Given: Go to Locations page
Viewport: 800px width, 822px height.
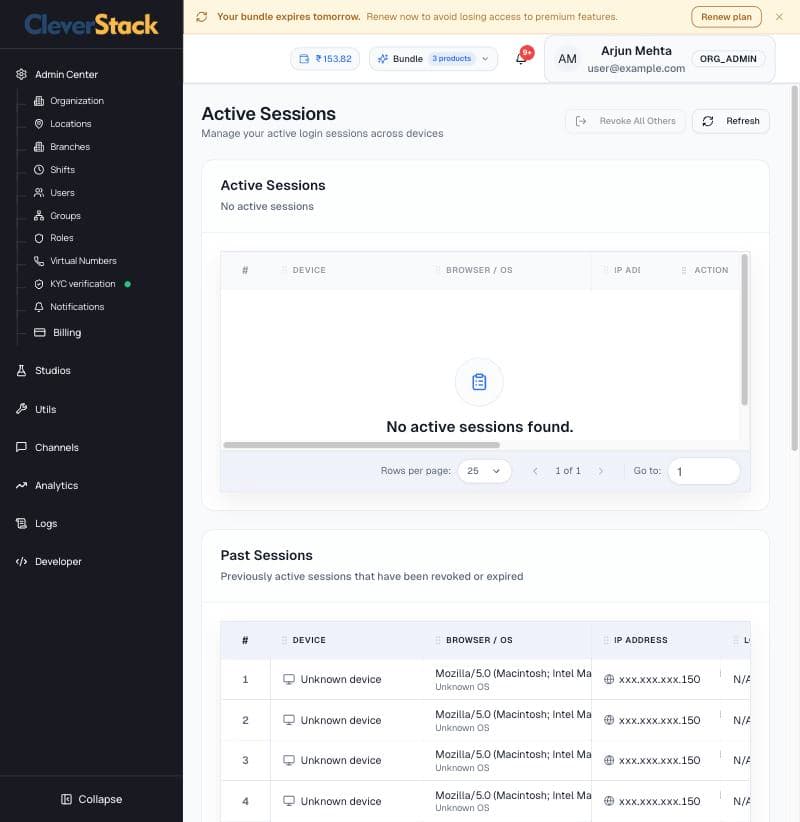Looking at the screenshot, I should click(x=70, y=124).
